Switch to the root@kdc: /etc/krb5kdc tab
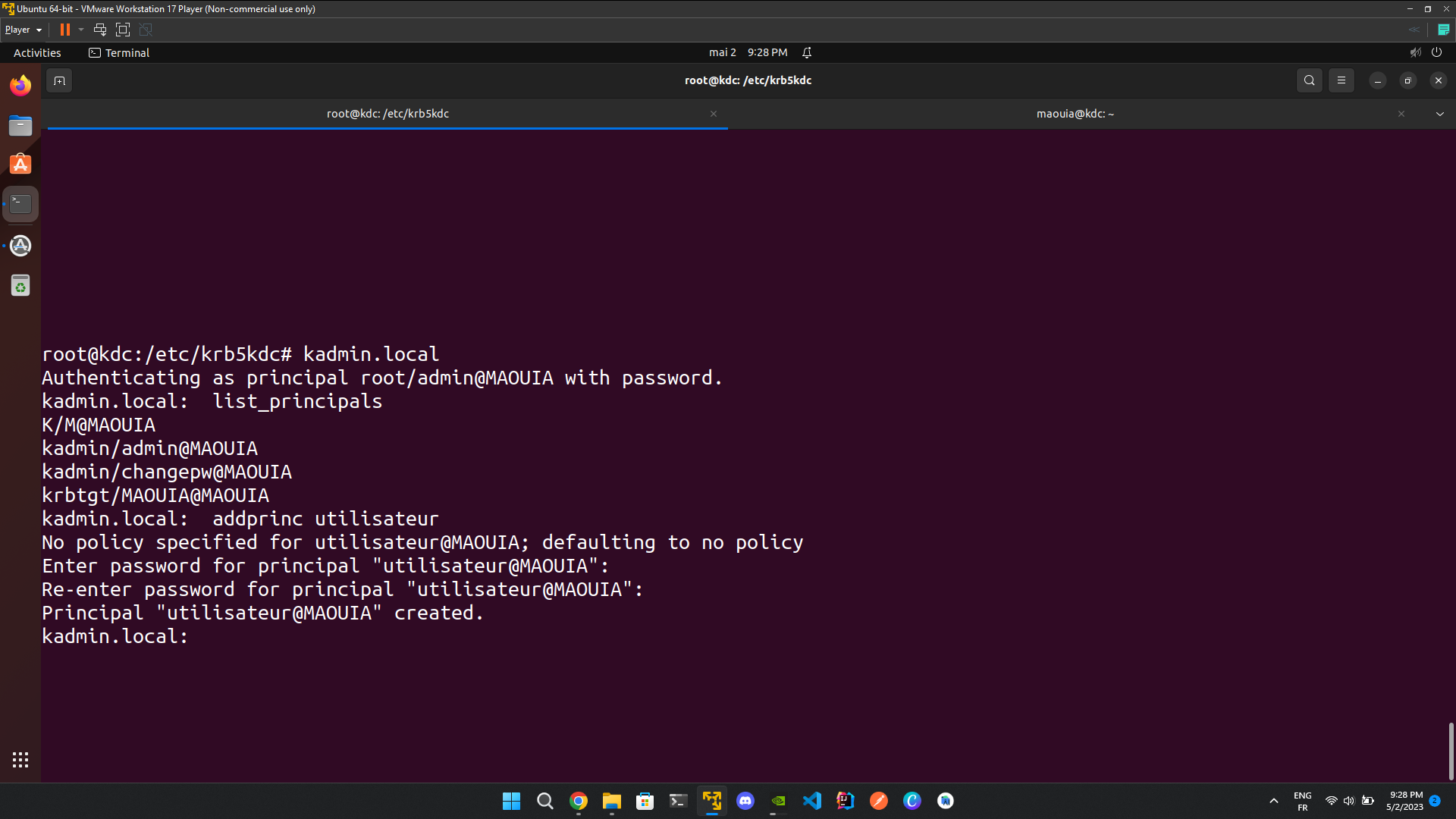 coord(388,114)
